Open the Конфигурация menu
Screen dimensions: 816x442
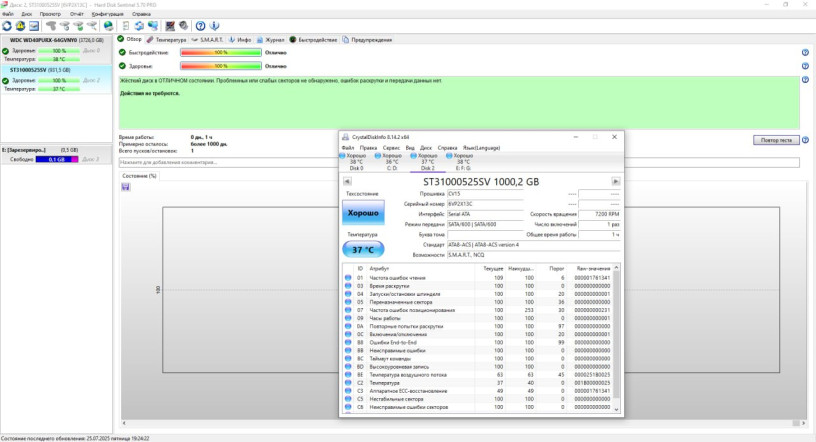[x=107, y=14]
